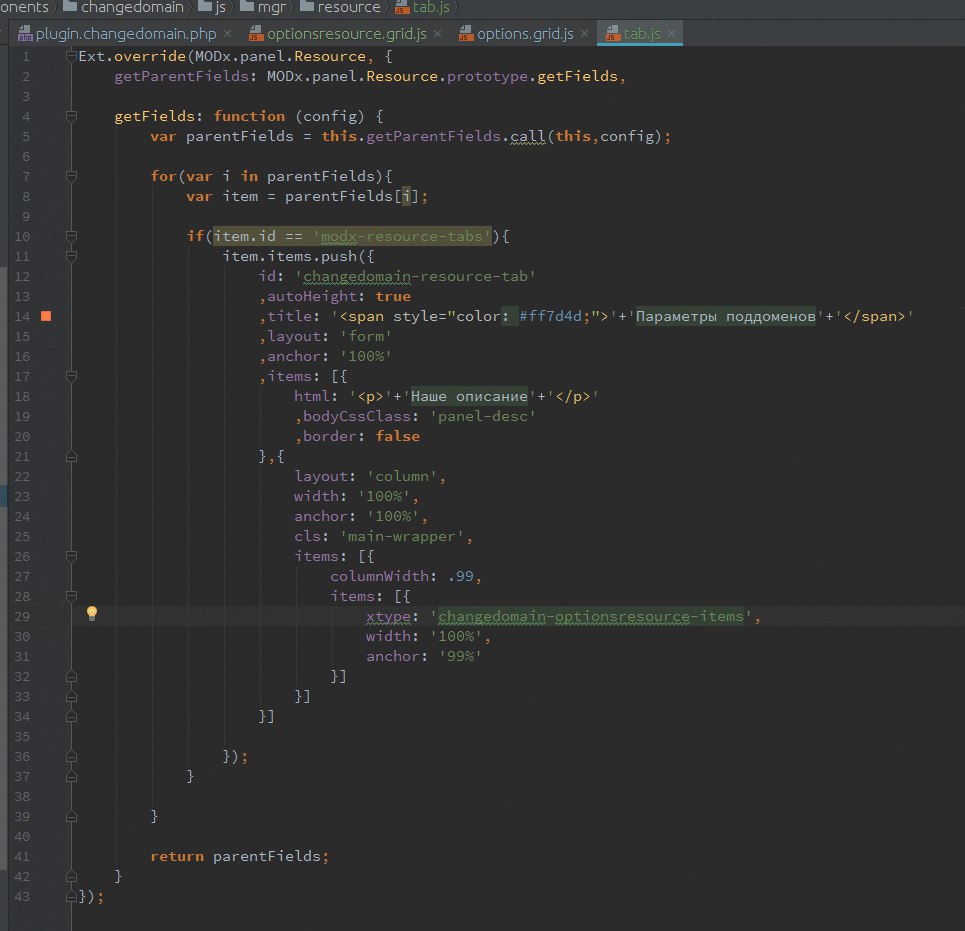The width and height of the screenshot is (965, 931).
Task: Close the plugin.changedomain.php tab
Action: click(228, 34)
